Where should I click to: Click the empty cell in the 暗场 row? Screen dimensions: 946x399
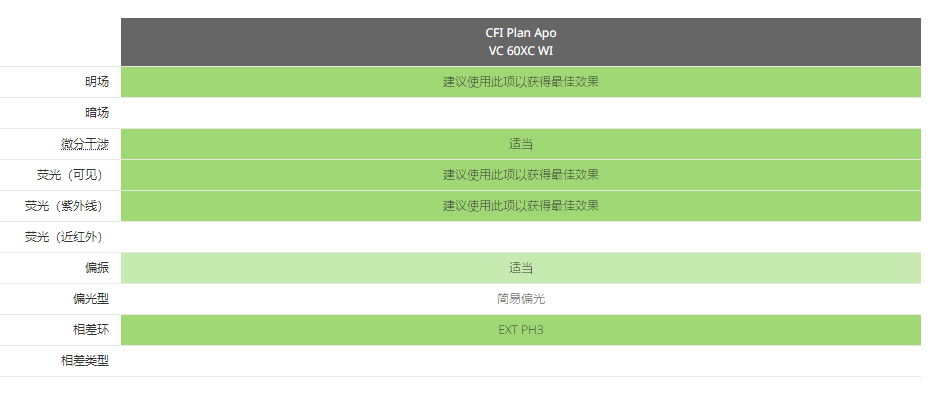521,113
